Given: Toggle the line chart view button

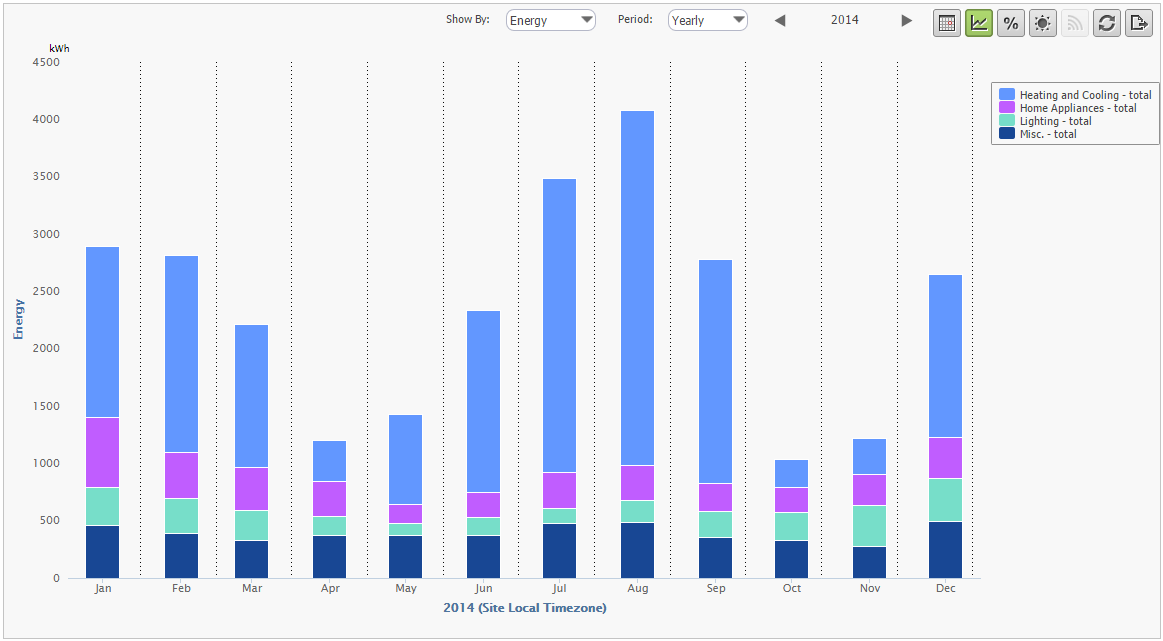Looking at the screenshot, I should tap(979, 23).
